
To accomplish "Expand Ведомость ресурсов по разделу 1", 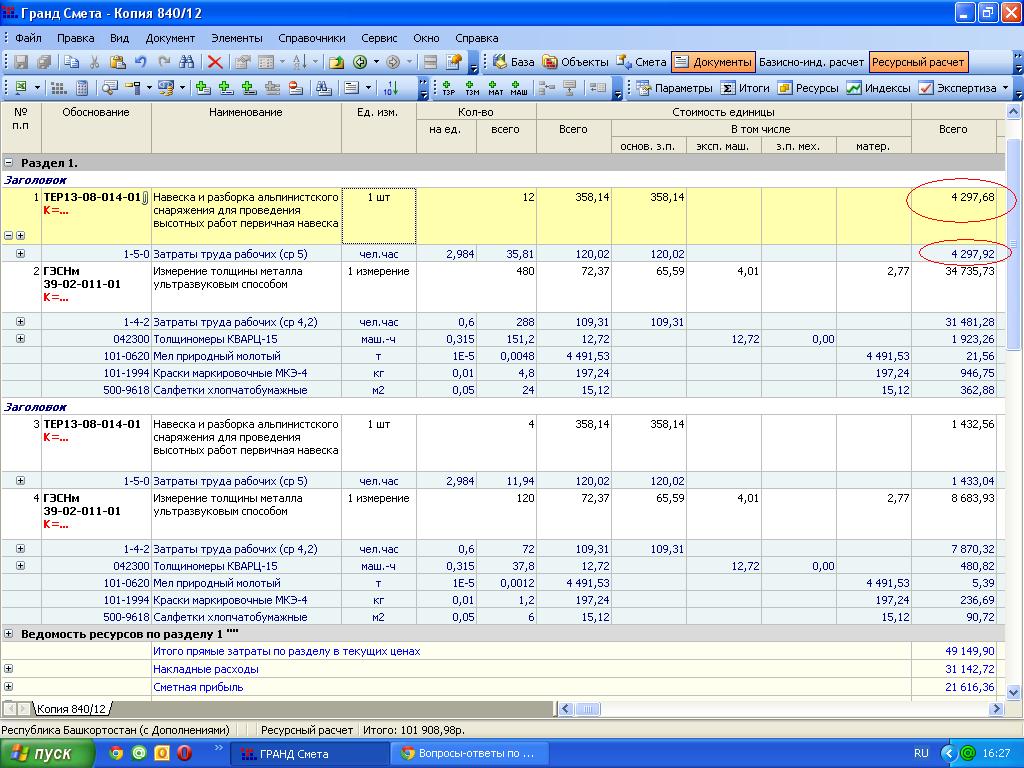I will 9,634.
